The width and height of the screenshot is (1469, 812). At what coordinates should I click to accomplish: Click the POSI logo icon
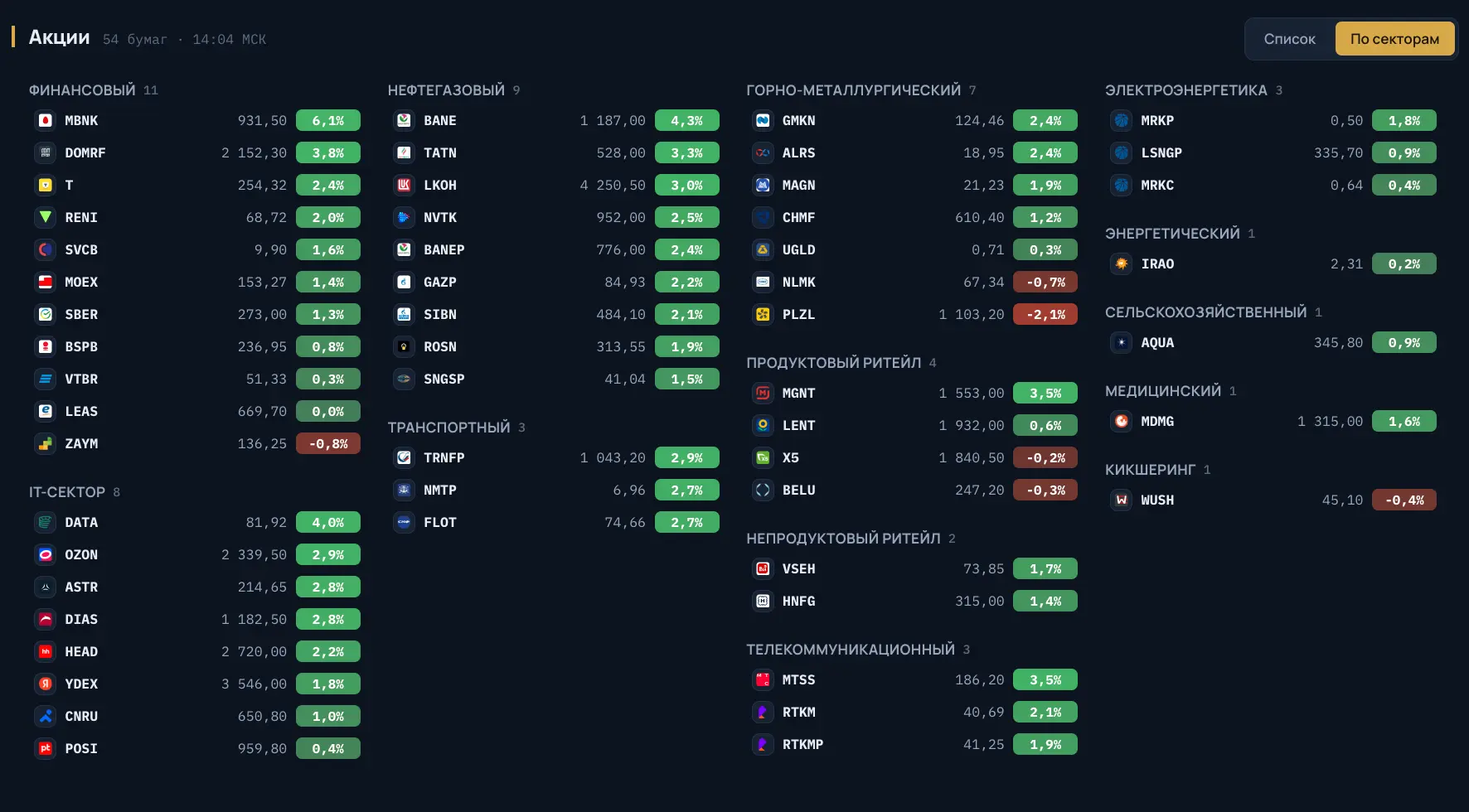46,749
